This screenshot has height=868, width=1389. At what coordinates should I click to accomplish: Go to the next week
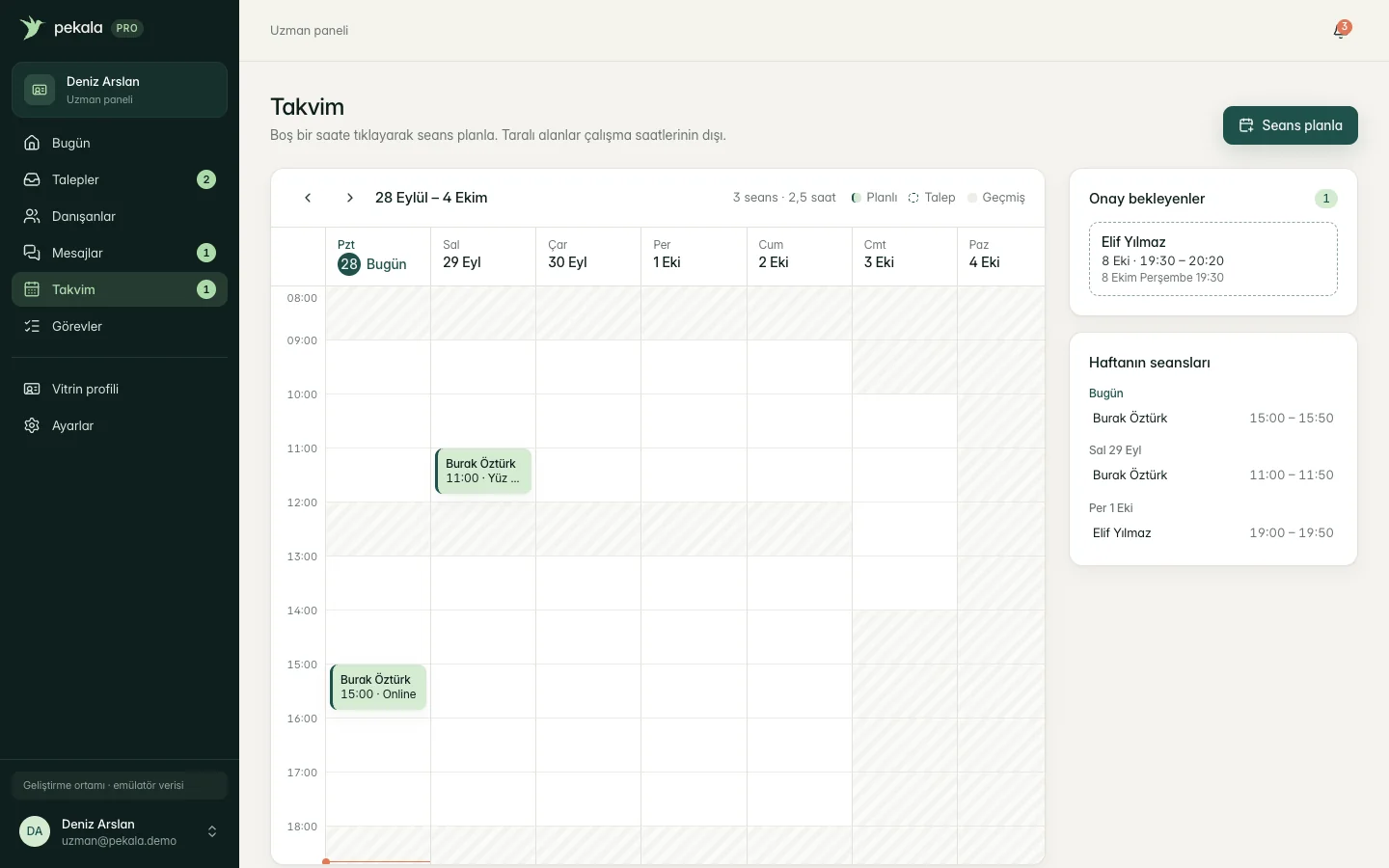[x=350, y=198]
